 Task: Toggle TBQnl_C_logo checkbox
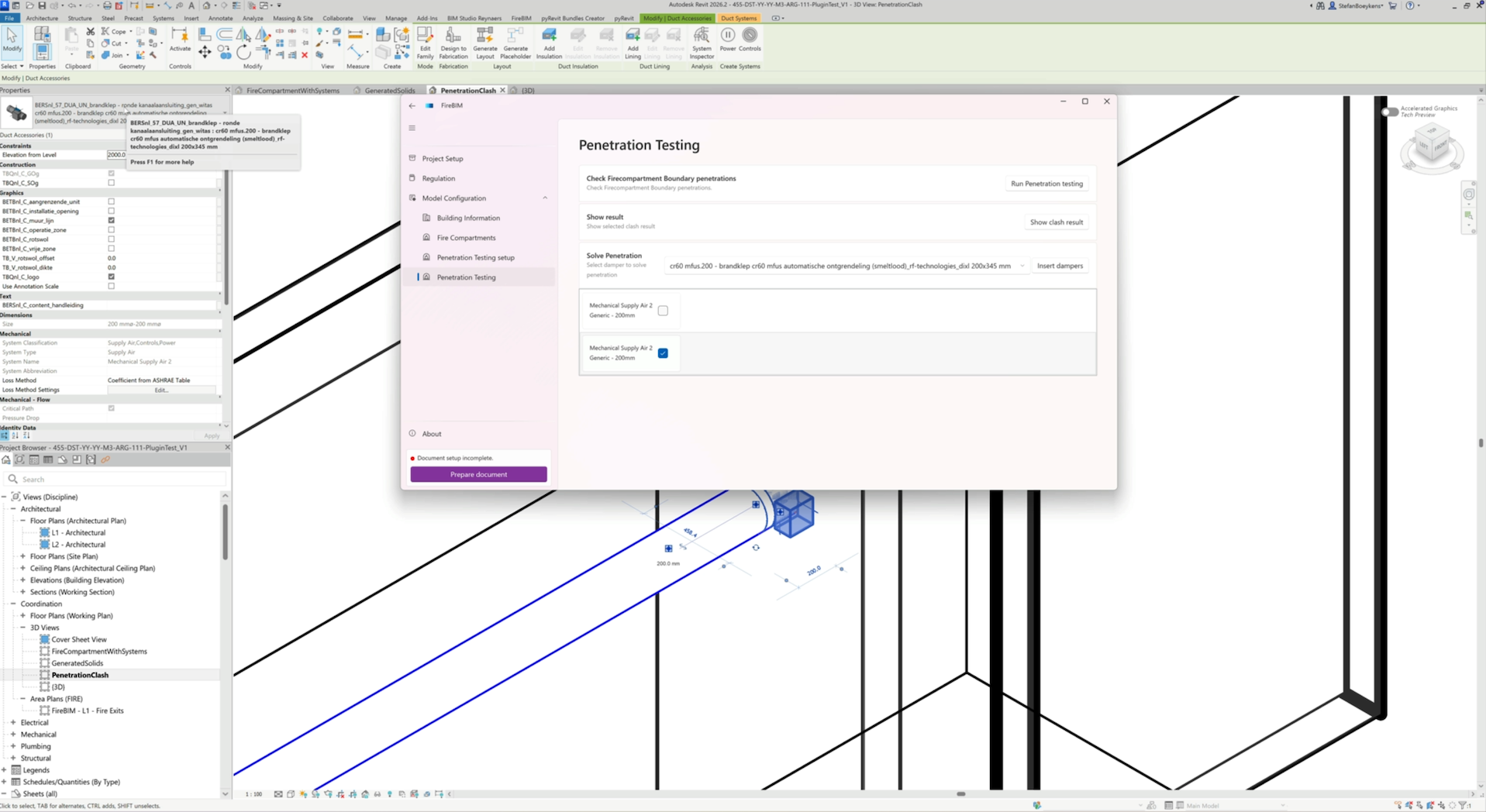(112, 277)
